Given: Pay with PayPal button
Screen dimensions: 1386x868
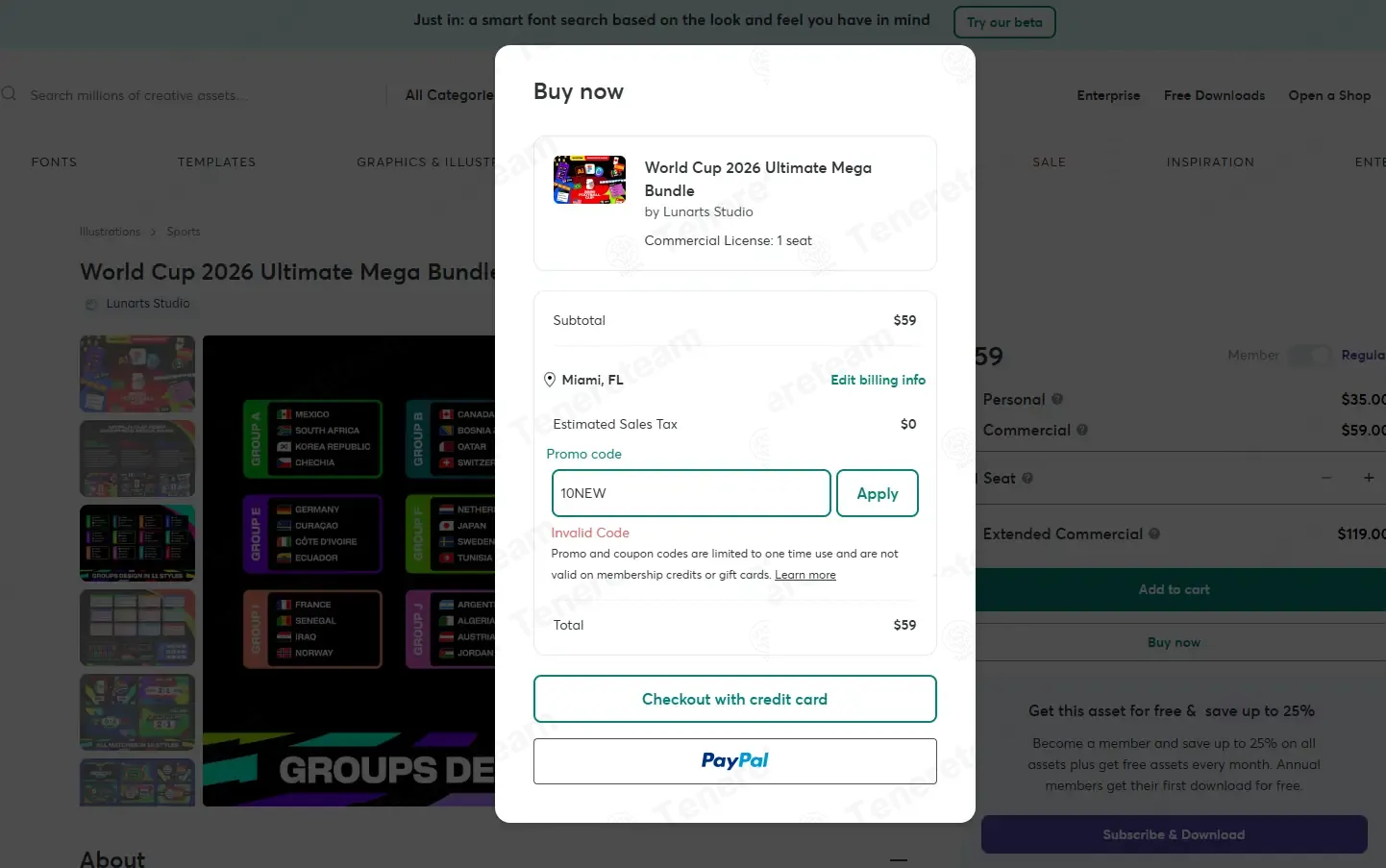Looking at the screenshot, I should tap(735, 761).
